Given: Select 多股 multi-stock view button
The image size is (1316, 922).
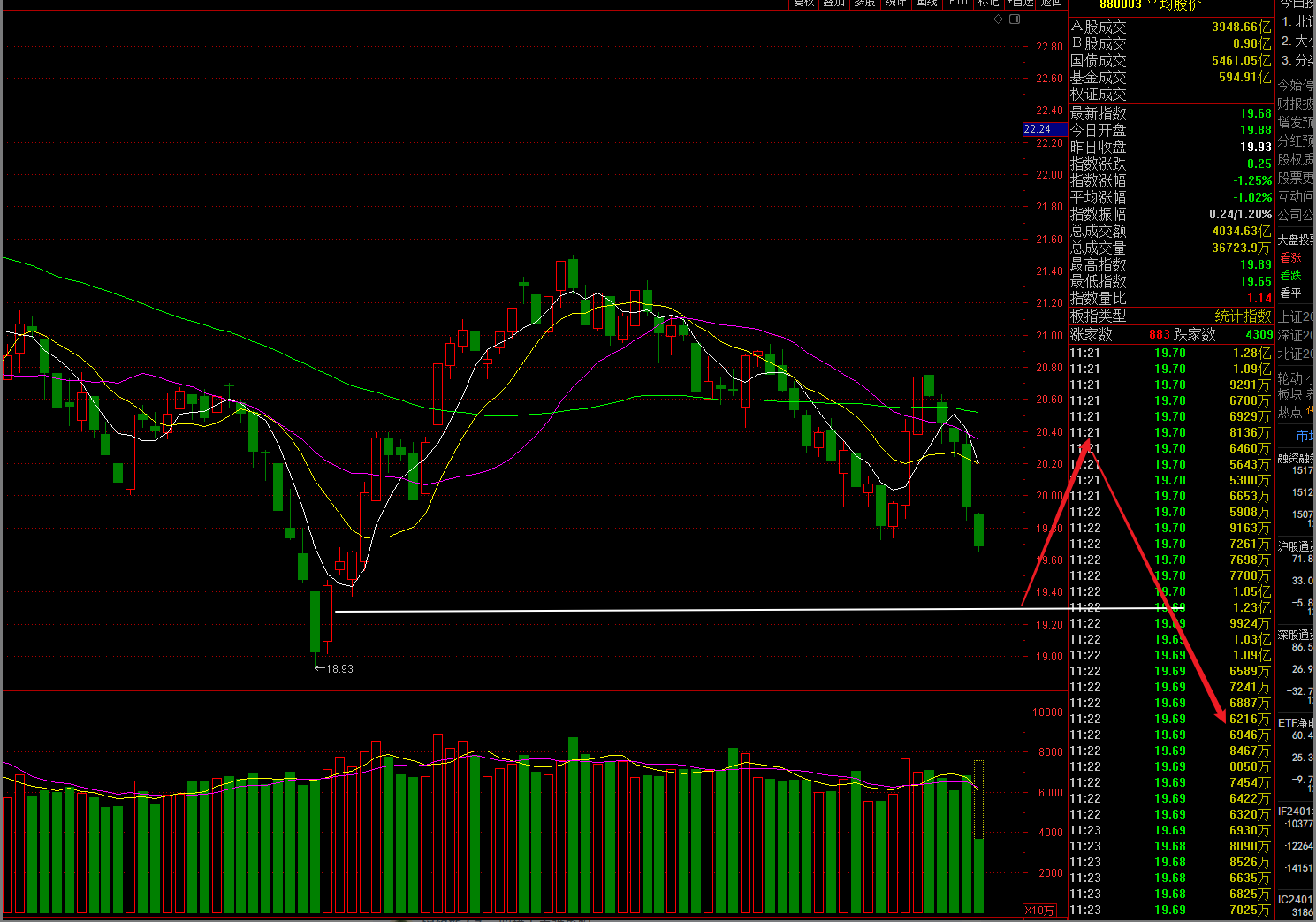Looking at the screenshot, I should tap(864, 4).
